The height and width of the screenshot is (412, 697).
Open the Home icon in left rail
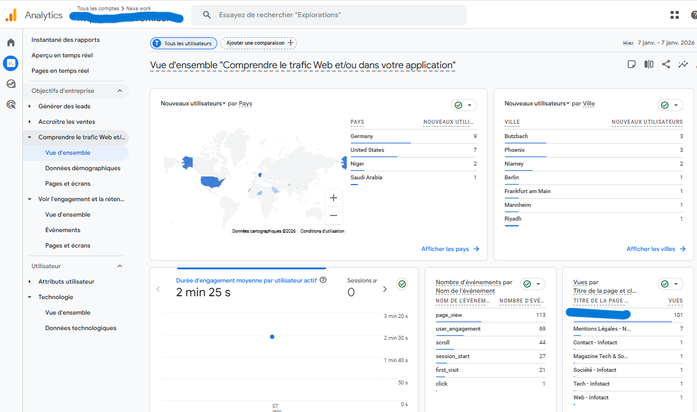pyautogui.click(x=11, y=43)
